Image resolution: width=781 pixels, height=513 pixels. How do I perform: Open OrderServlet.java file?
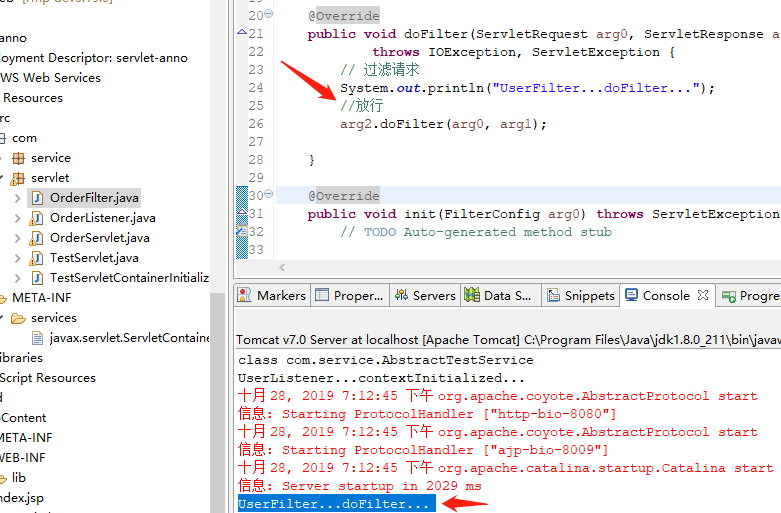click(x=100, y=238)
